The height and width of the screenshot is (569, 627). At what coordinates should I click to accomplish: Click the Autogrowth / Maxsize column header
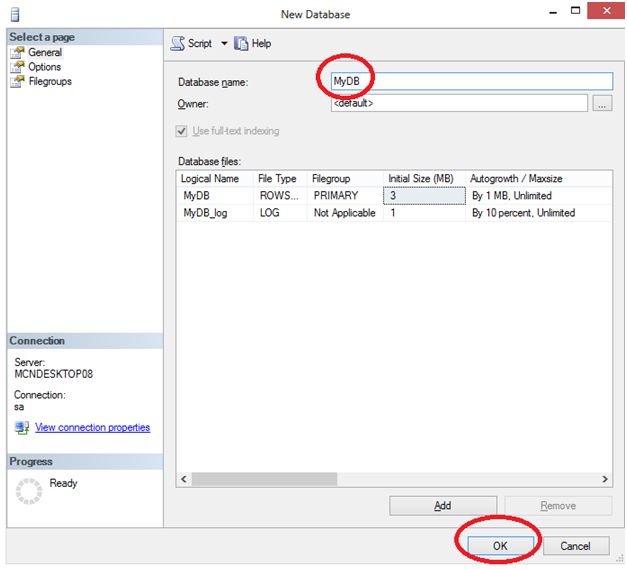(x=539, y=178)
